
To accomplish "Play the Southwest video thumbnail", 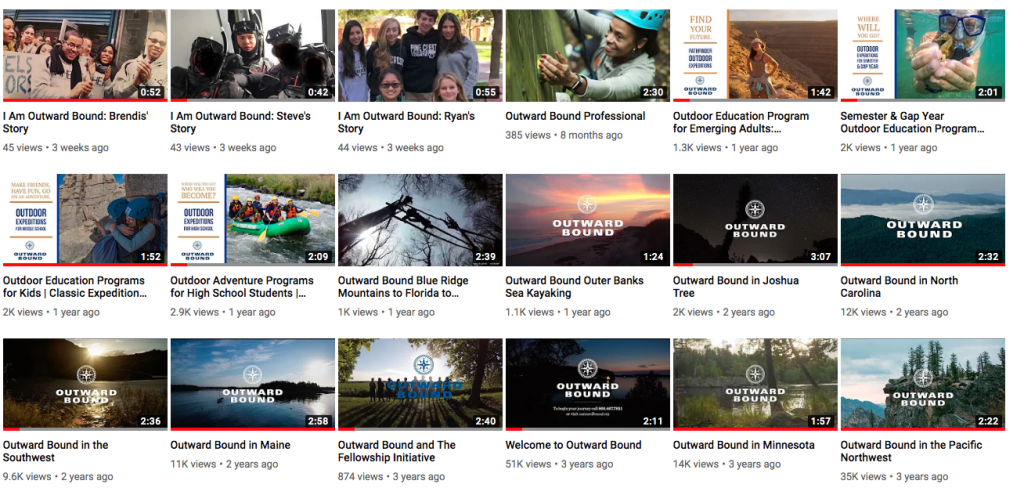I will [85, 384].
